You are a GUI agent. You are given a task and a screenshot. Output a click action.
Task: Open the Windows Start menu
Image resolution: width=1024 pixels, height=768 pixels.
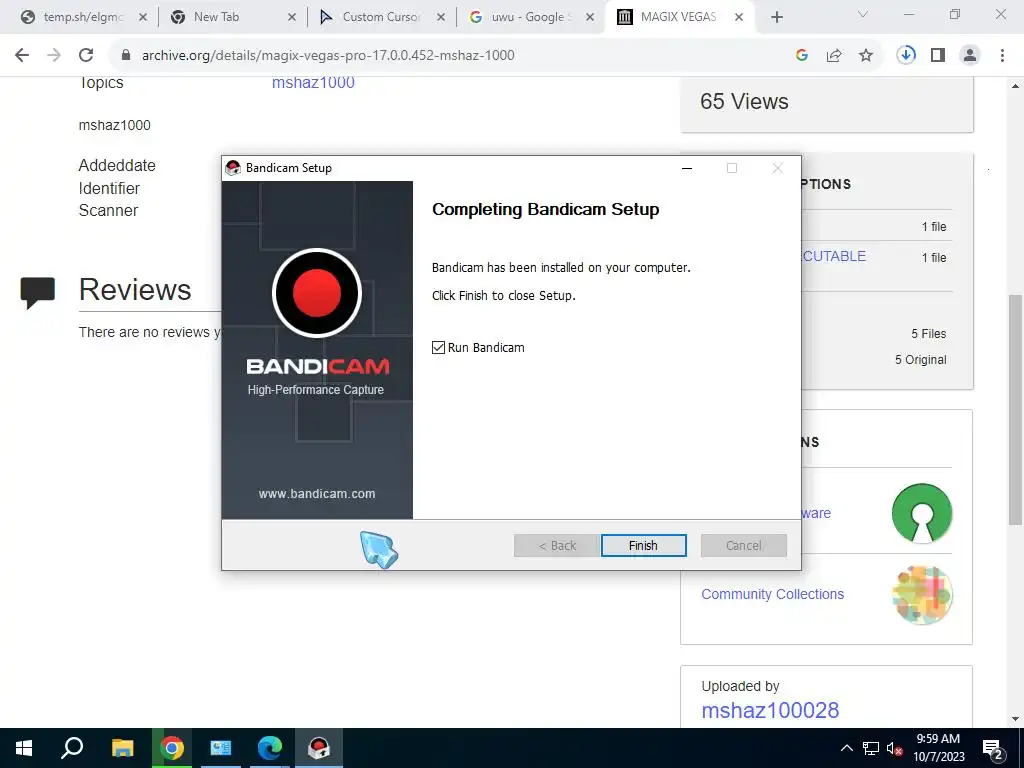[24, 748]
